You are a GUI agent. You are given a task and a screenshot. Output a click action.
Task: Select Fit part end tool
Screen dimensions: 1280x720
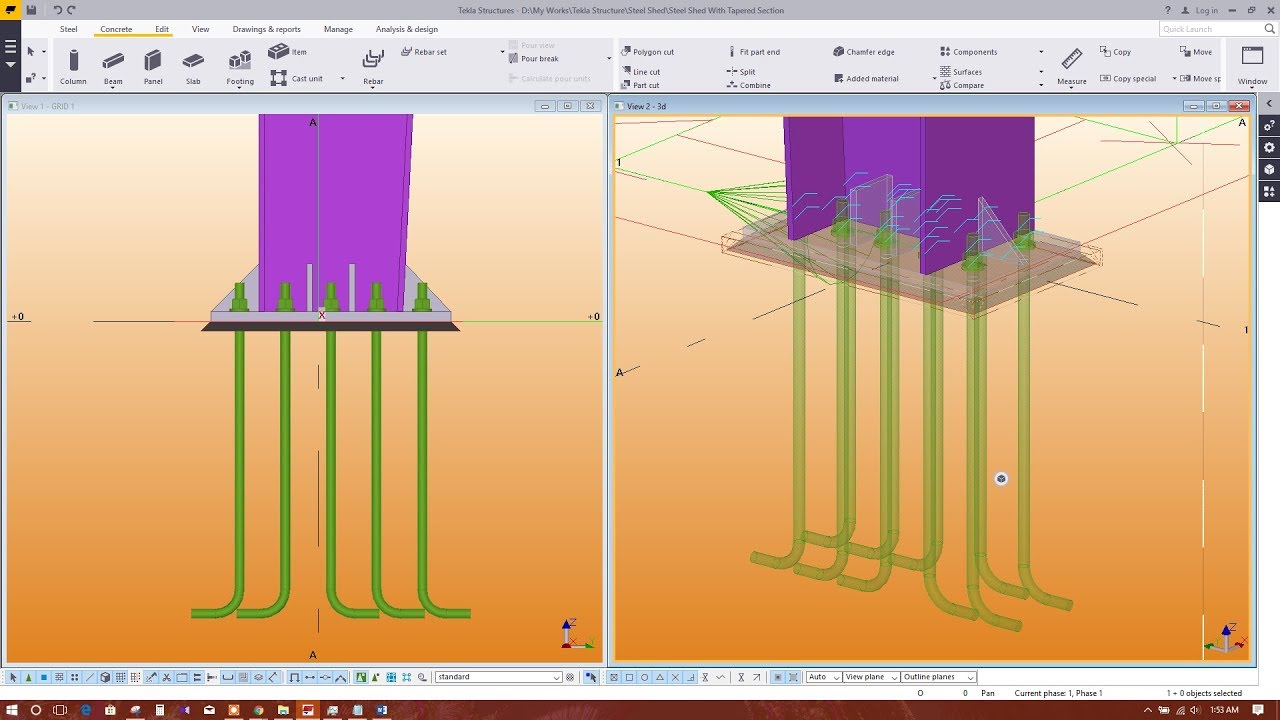pos(753,52)
